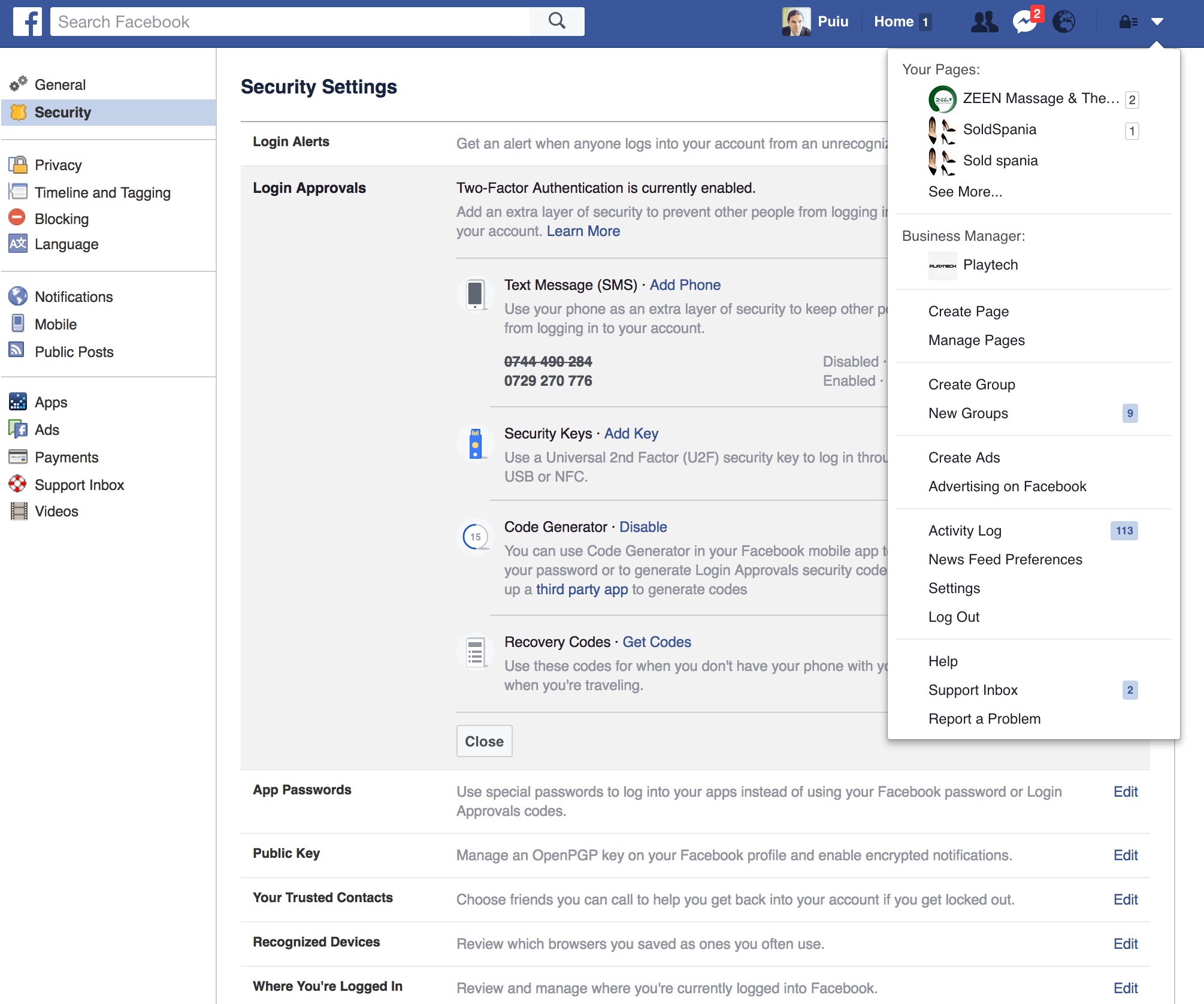Click the Learn More link
1204x1004 pixels.
[583, 231]
